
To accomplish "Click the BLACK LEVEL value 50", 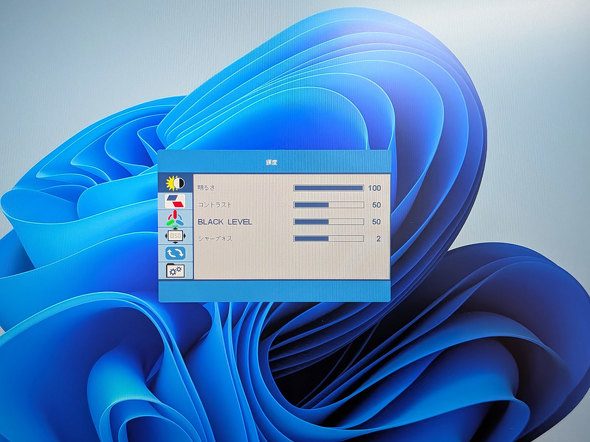I will pos(376,222).
